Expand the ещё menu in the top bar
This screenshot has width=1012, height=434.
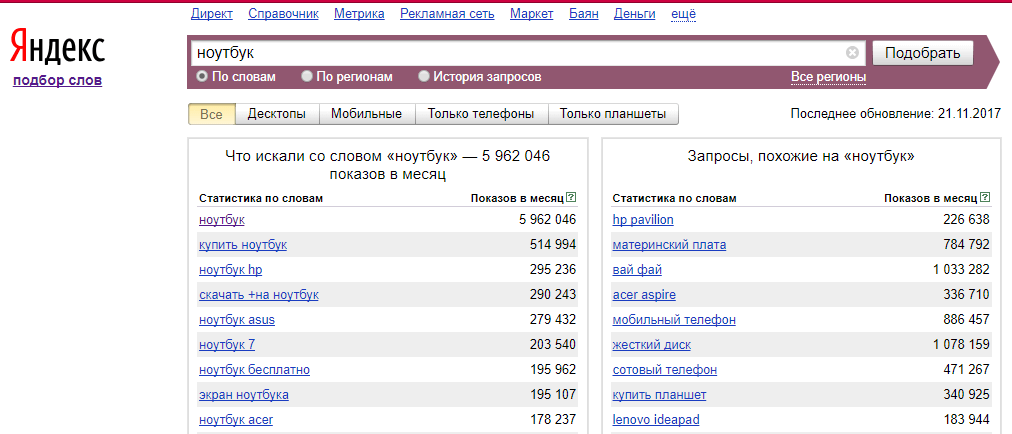(x=683, y=14)
